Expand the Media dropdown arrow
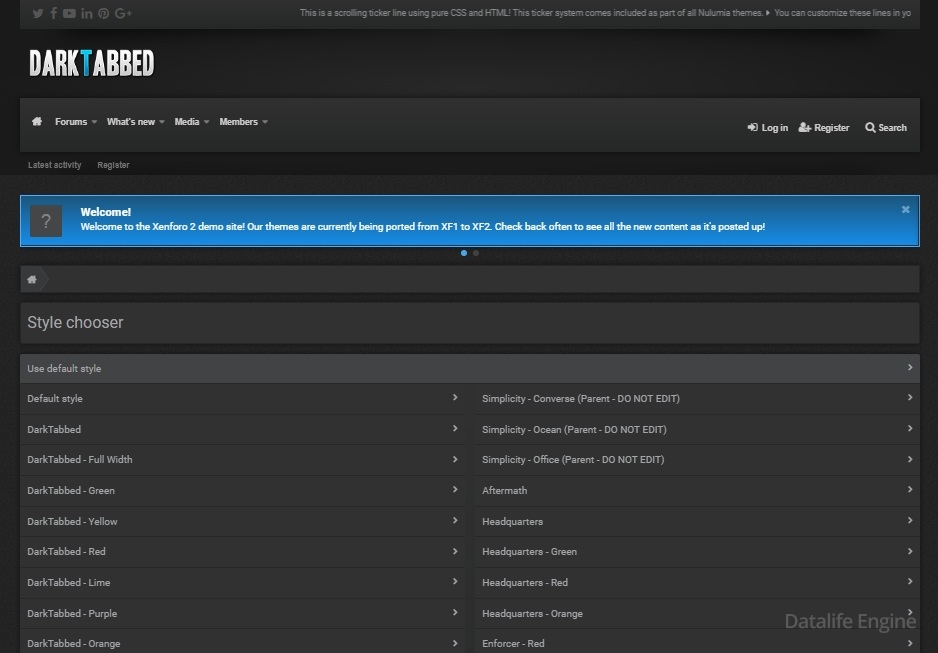Viewport: 938px width, 653px height. pos(206,122)
